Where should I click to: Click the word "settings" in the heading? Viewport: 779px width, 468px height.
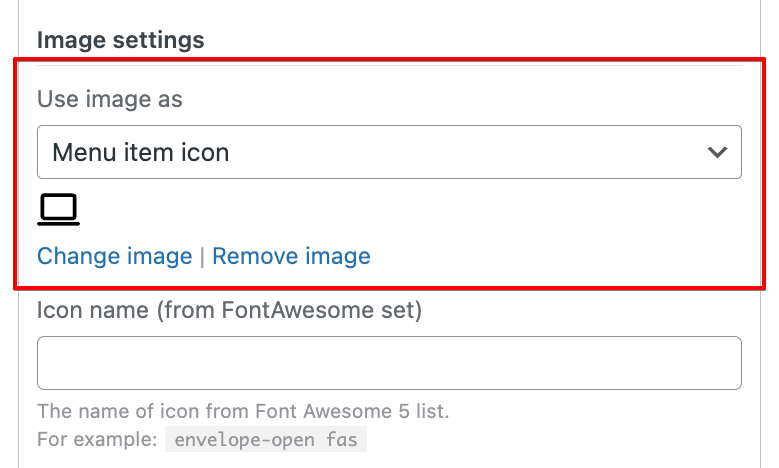click(x=158, y=40)
